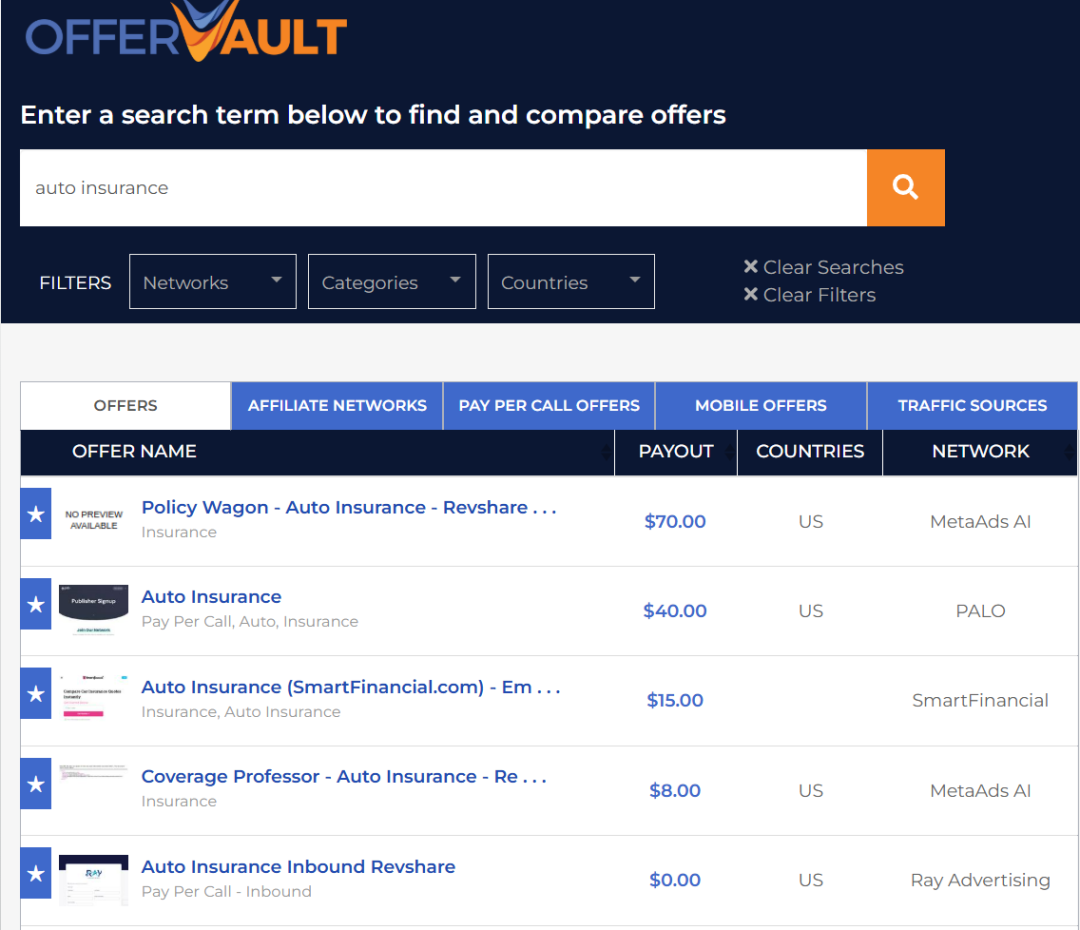Star the Policy Wagon offer
Screen dimensions: 1080x930
(36, 514)
